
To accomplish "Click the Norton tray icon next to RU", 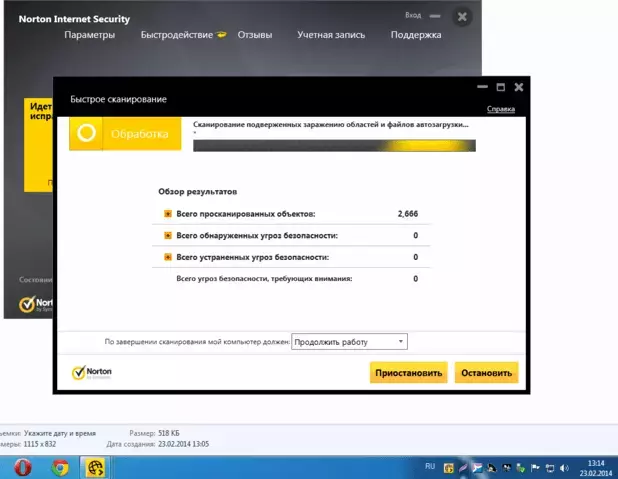I will click(x=448, y=468).
